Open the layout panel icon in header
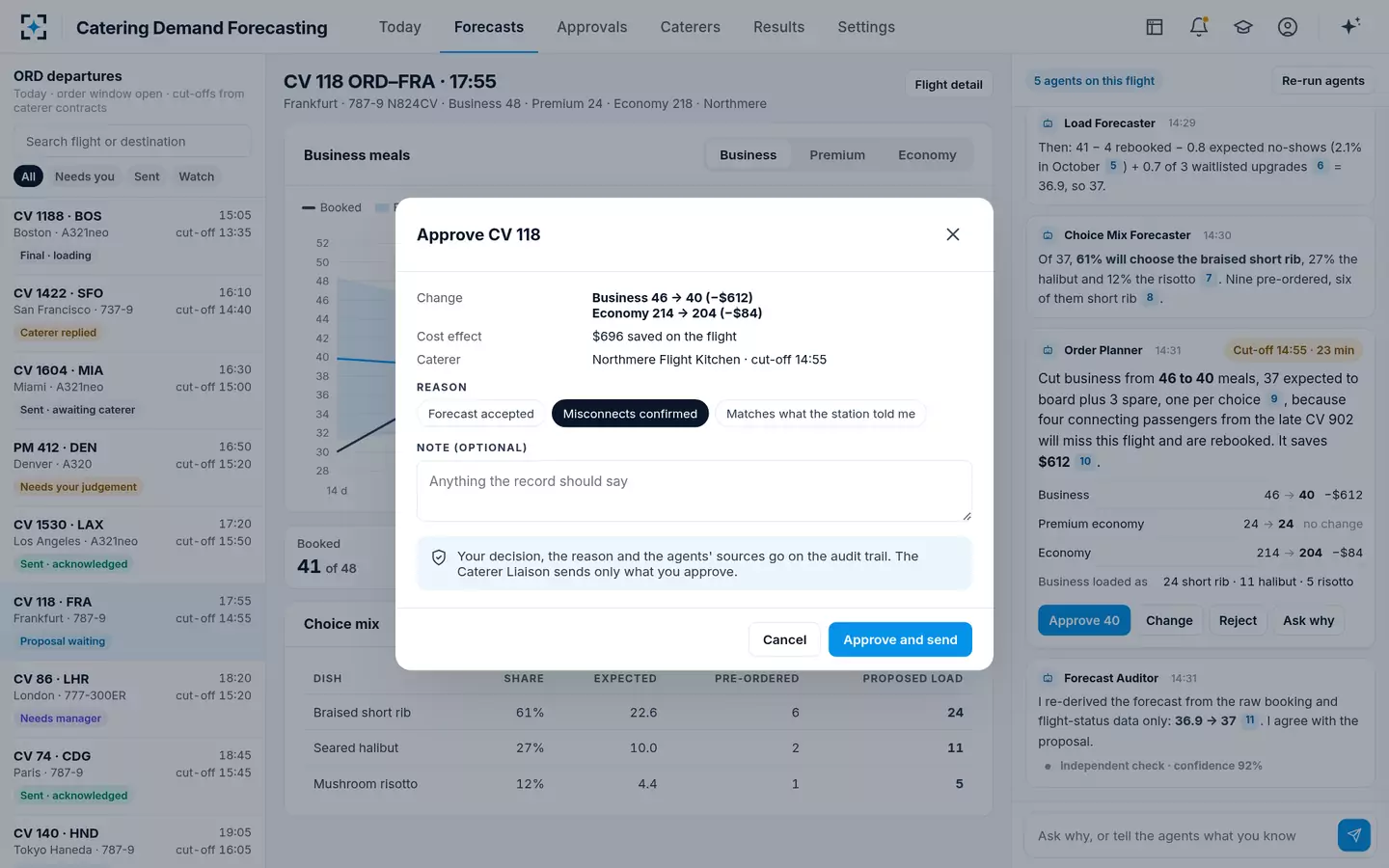Image resolution: width=1389 pixels, height=868 pixels. tap(1155, 27)
